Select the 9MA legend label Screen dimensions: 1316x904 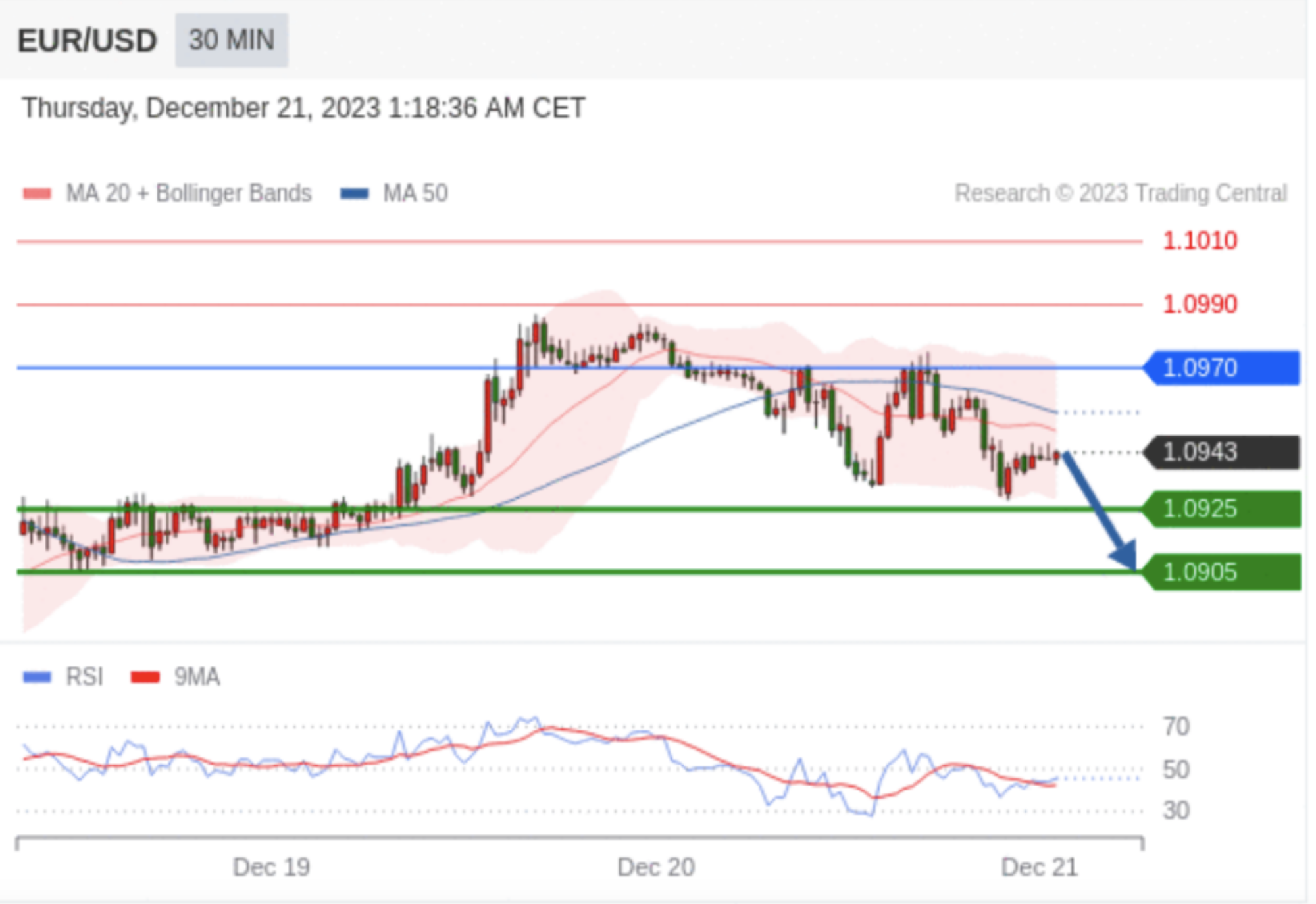click(197, 677)
